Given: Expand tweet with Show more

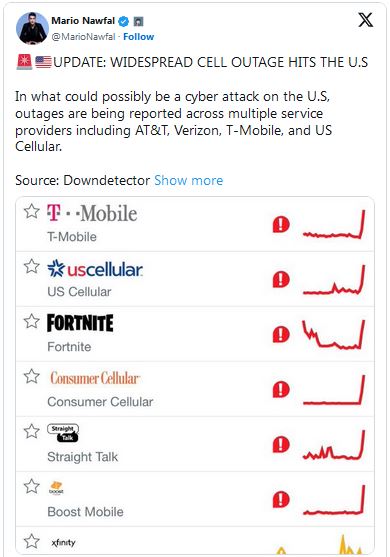Looking at the screenshot, I should tap(189, 180).
